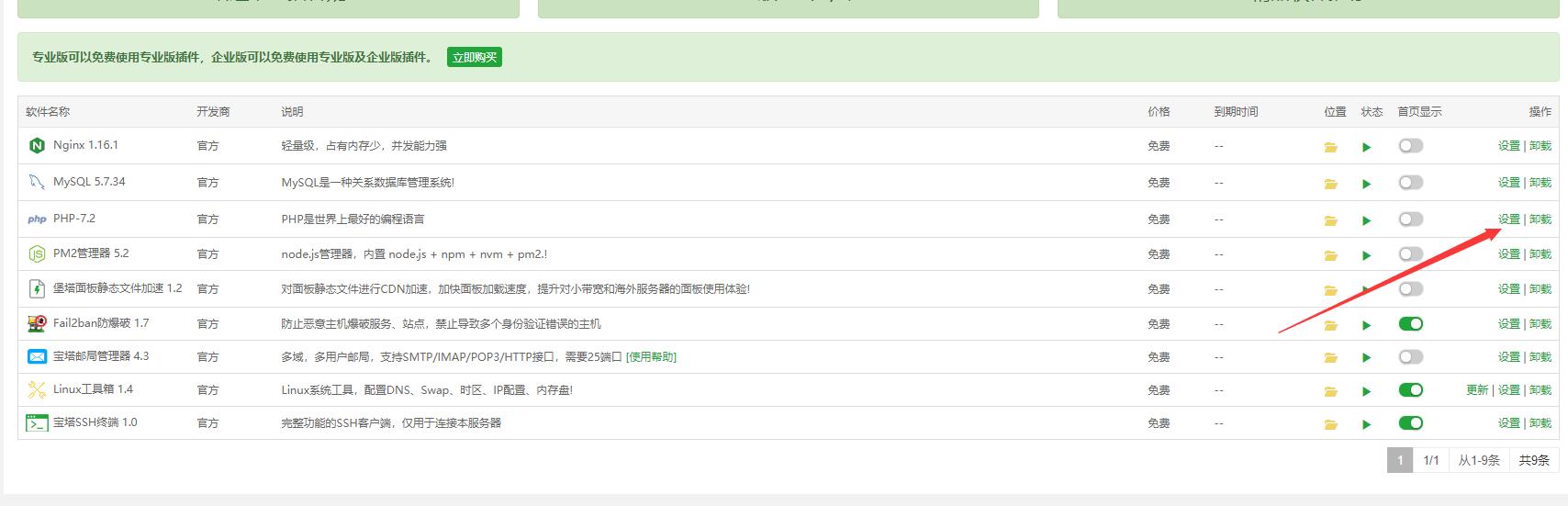
Task: Click the 从1-9条 range indicator
Action: click(x=1479, y=460)
